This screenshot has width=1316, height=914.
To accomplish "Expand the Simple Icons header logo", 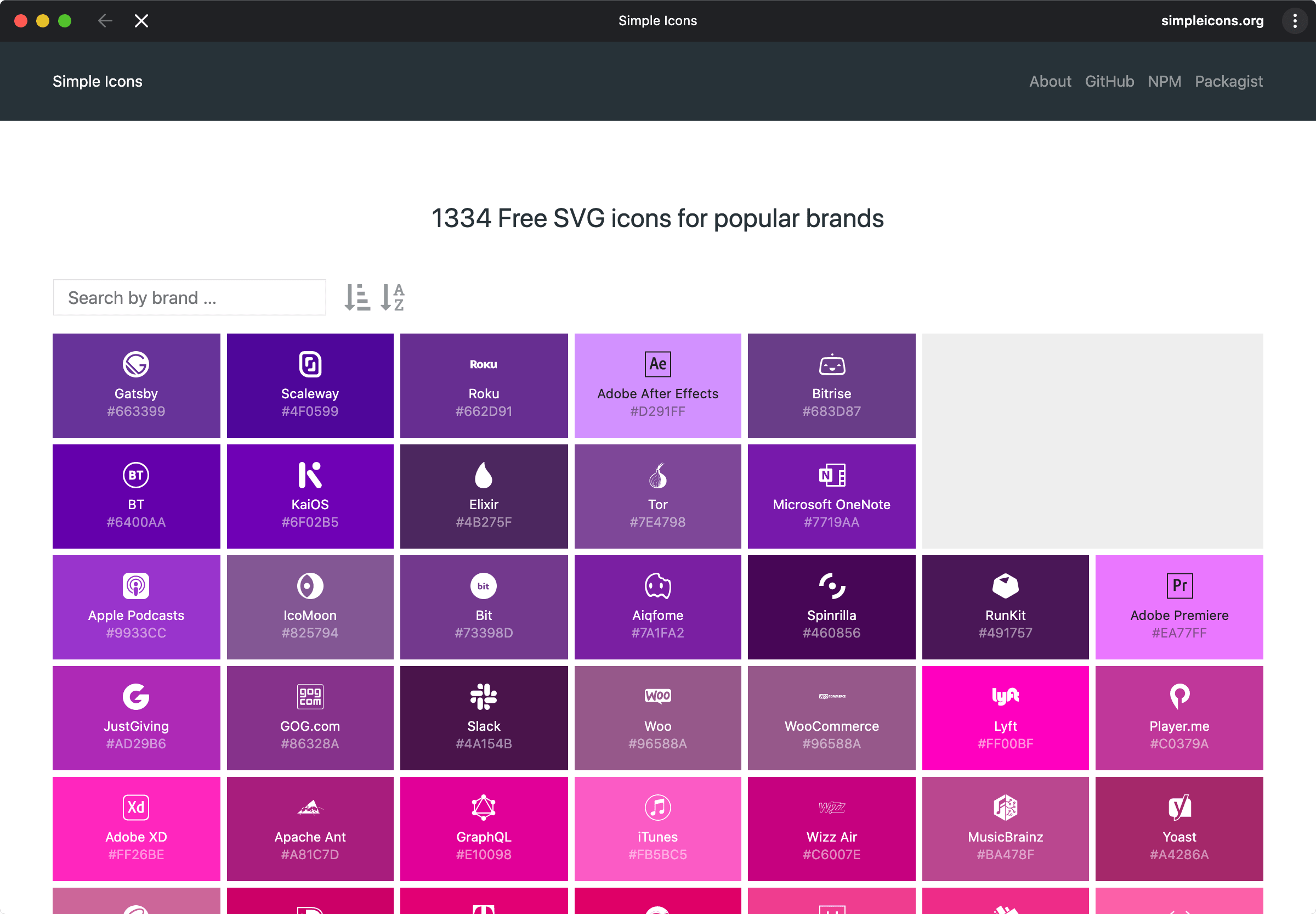I will click(x=97, y=81).
